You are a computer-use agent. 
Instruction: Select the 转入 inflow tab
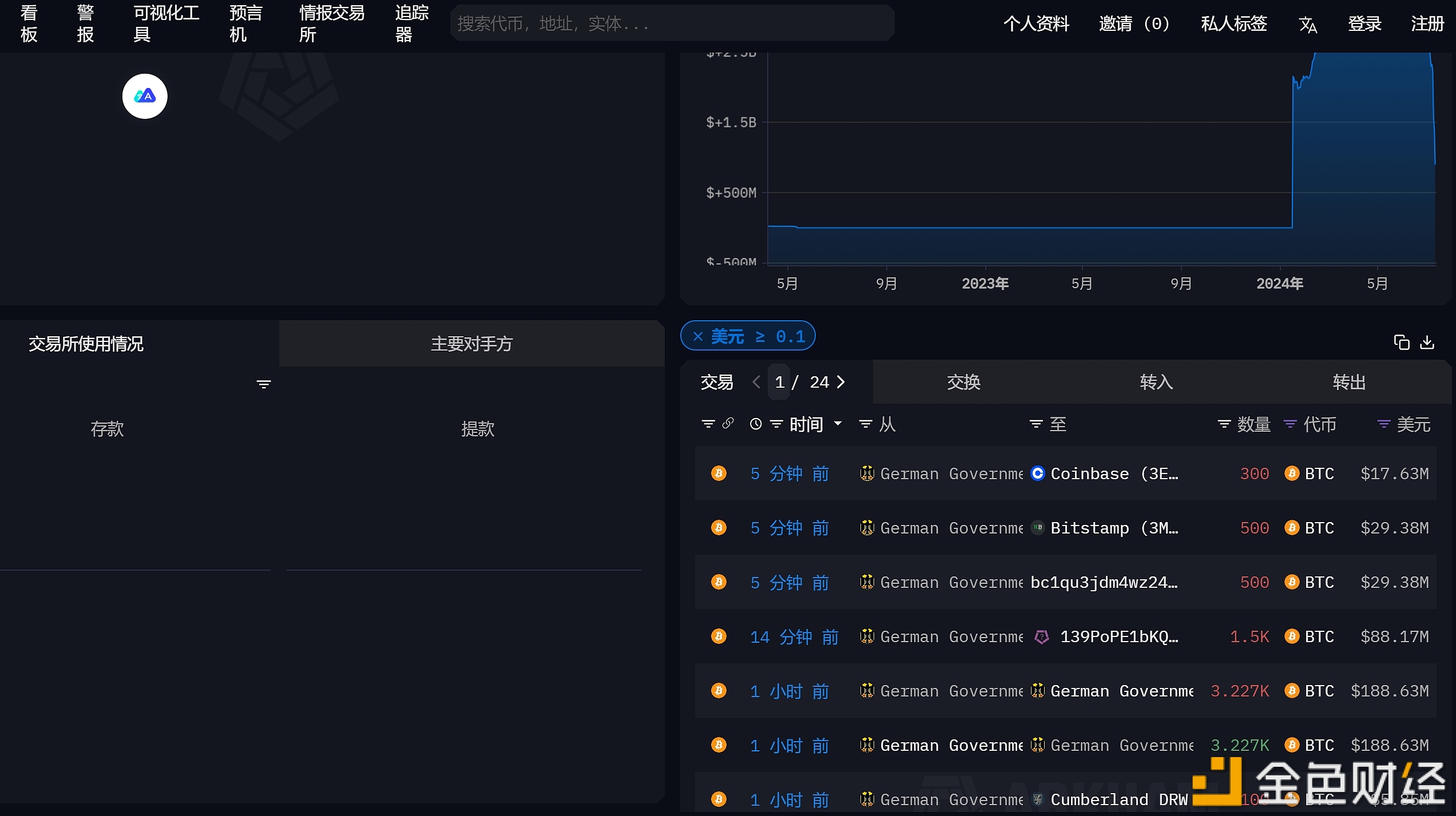tap(1156, 382)
